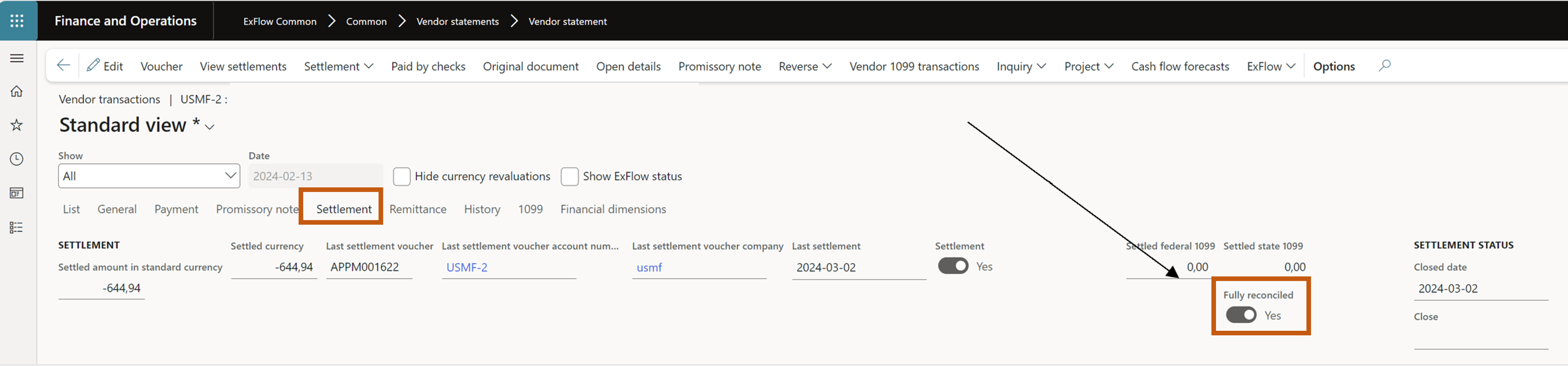Click Vendor statement breadcrumb
1568x366 pixels.
[567, 21]
